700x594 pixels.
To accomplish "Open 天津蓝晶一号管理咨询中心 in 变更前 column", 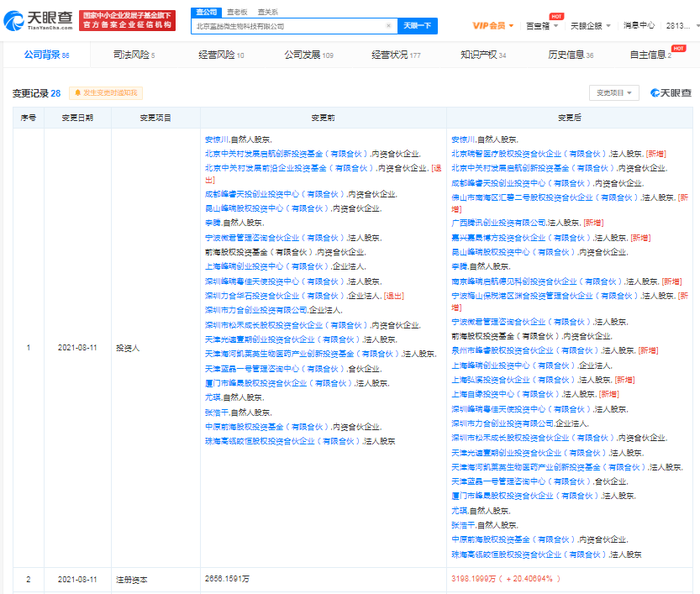I will coord(275,369).
